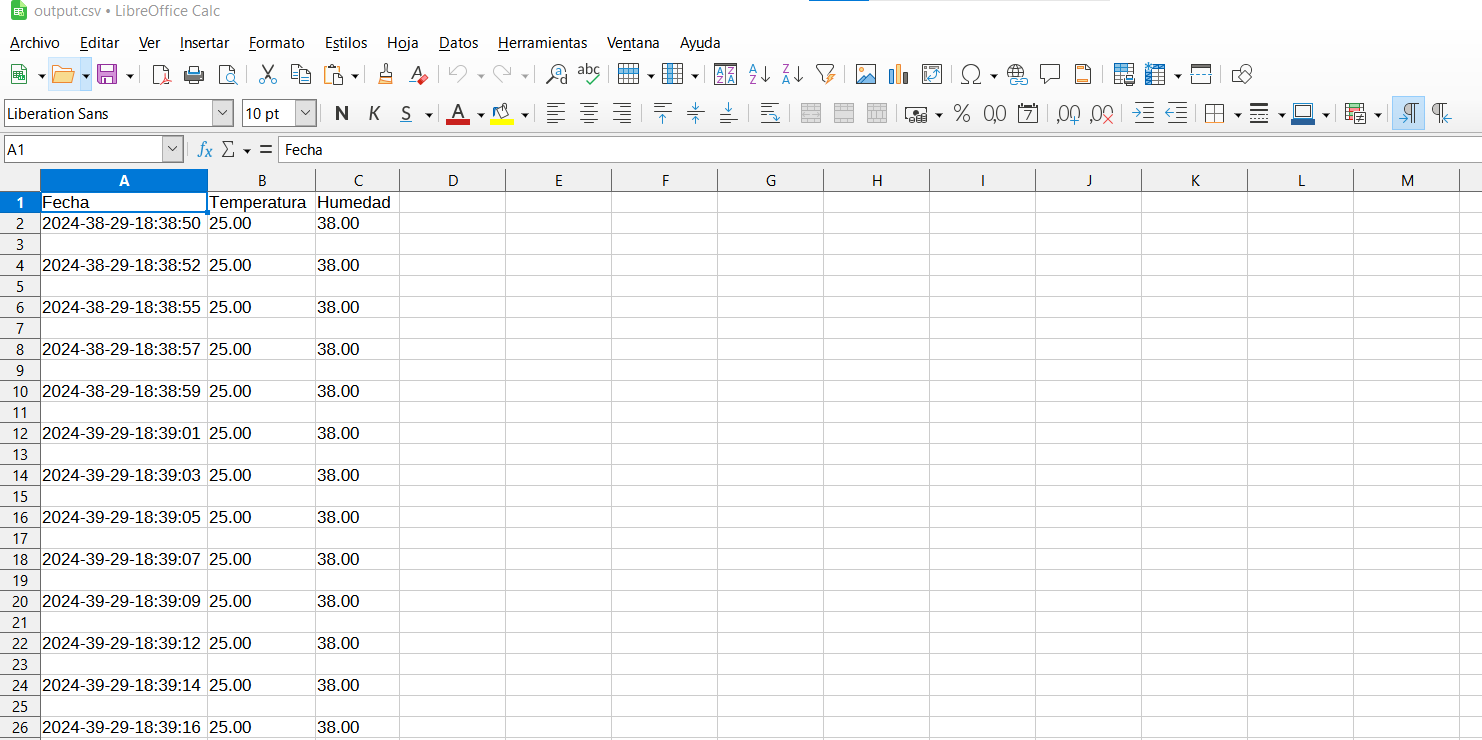The image size is (1482, 740).
Task: Insert a comment using the speech bubble icon
Action: coord(1050,75)
